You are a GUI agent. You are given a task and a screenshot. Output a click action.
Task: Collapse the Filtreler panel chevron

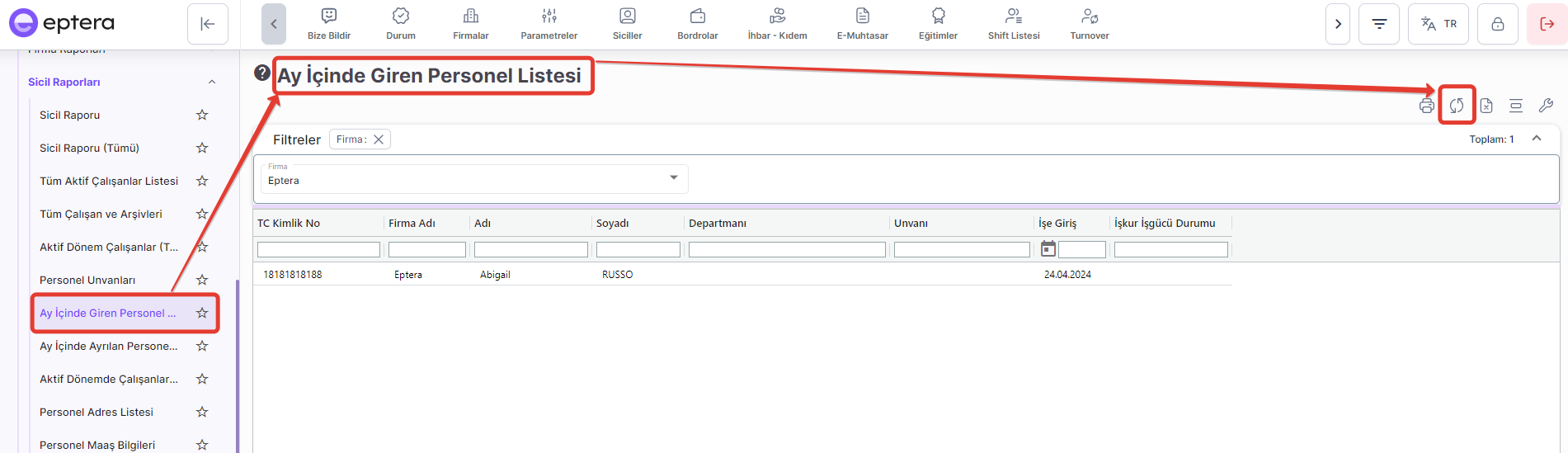click(x=1537, y=139)
